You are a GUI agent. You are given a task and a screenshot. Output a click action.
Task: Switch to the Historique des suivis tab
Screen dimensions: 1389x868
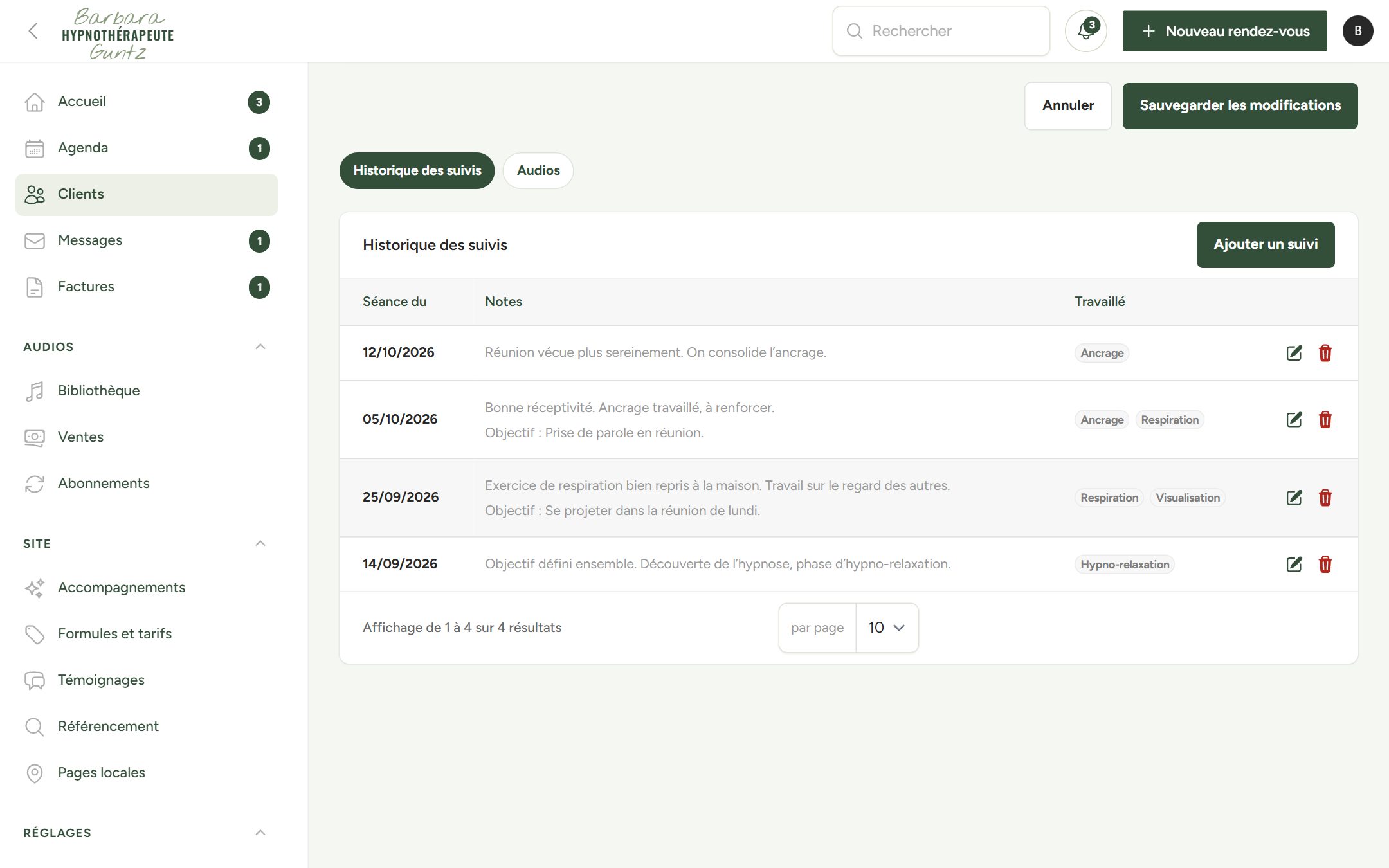click(417, 170)
